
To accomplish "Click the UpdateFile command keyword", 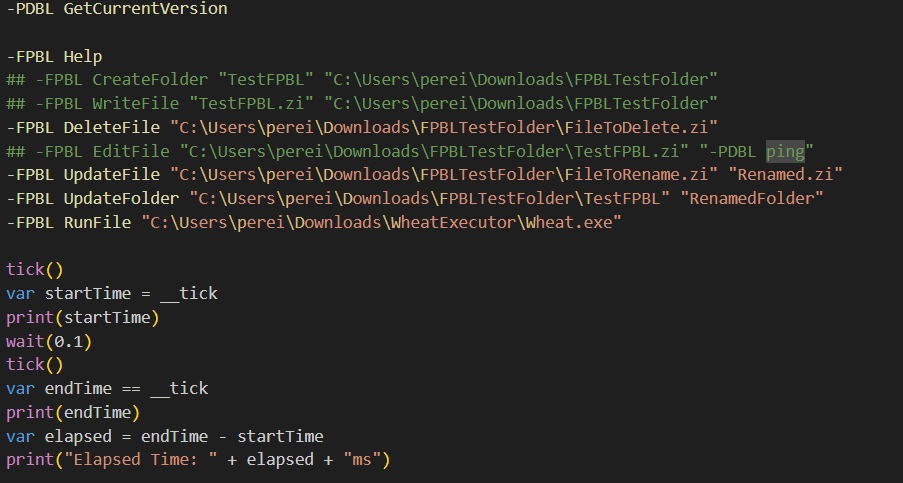I will point(112,174).
